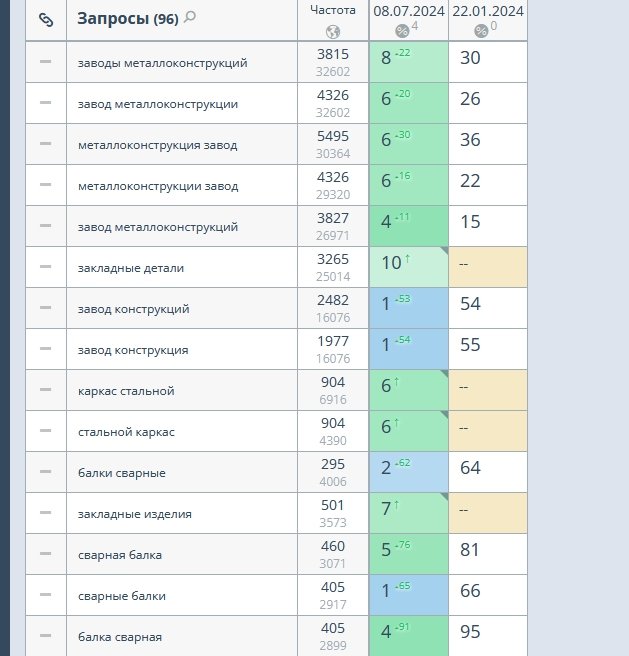
Task: Sort by the Запросы column header
Action: pyautogui.click(x=113, y=19)
